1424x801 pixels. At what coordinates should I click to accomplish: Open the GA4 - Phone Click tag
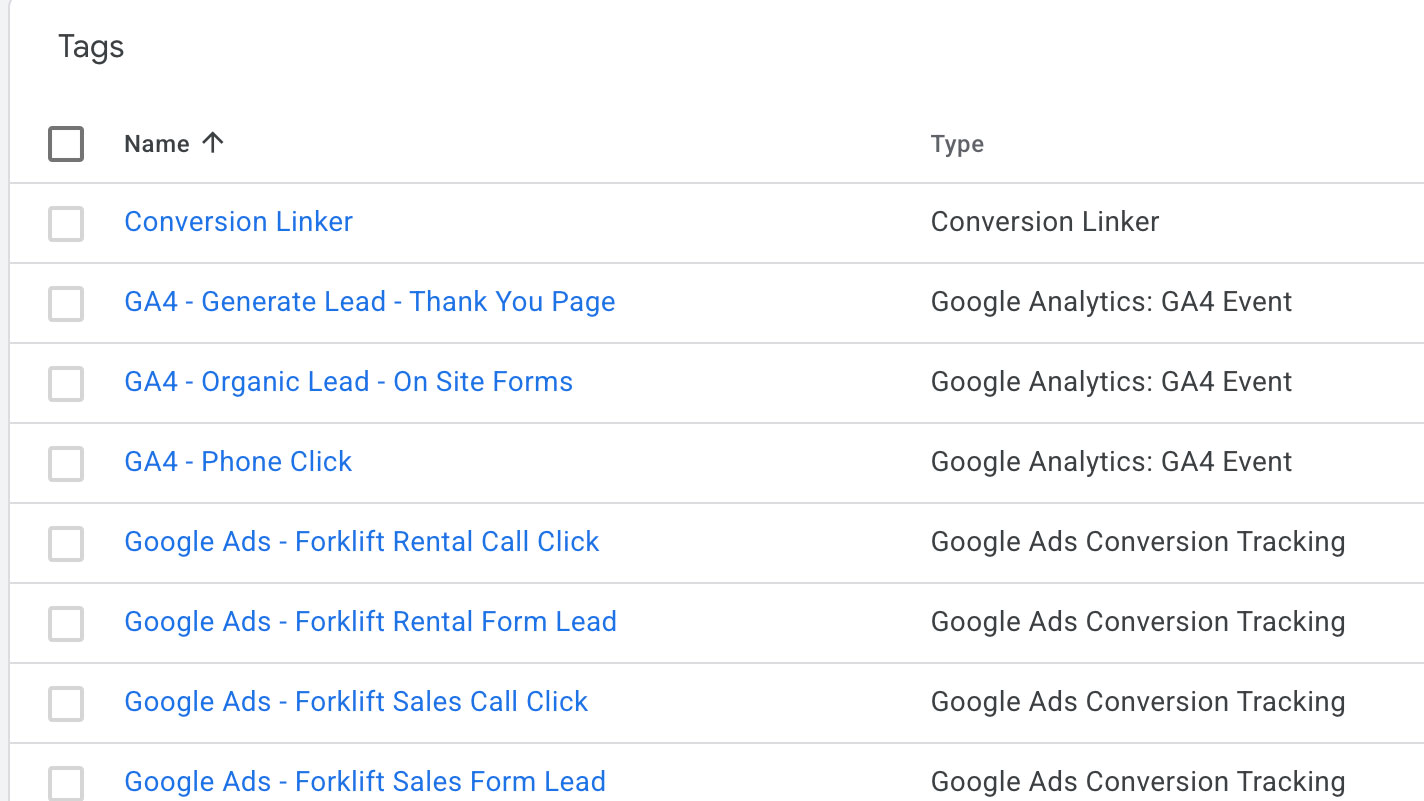[x=238, y=461]
